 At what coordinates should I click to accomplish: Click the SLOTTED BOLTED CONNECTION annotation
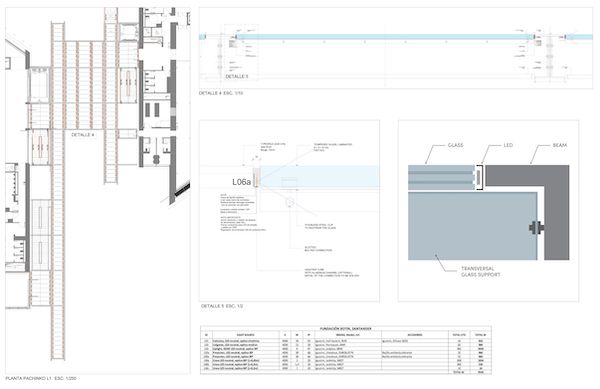tap(318, 249)
